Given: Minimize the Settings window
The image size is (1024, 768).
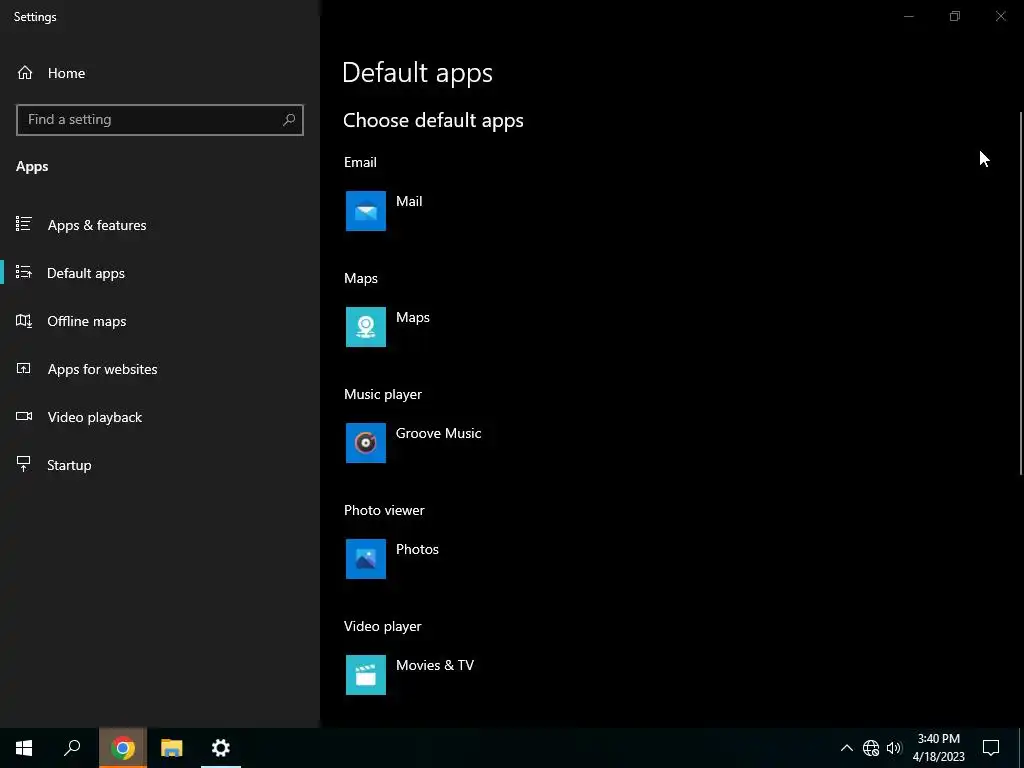Looking at the screenshot, I should 908,16.
